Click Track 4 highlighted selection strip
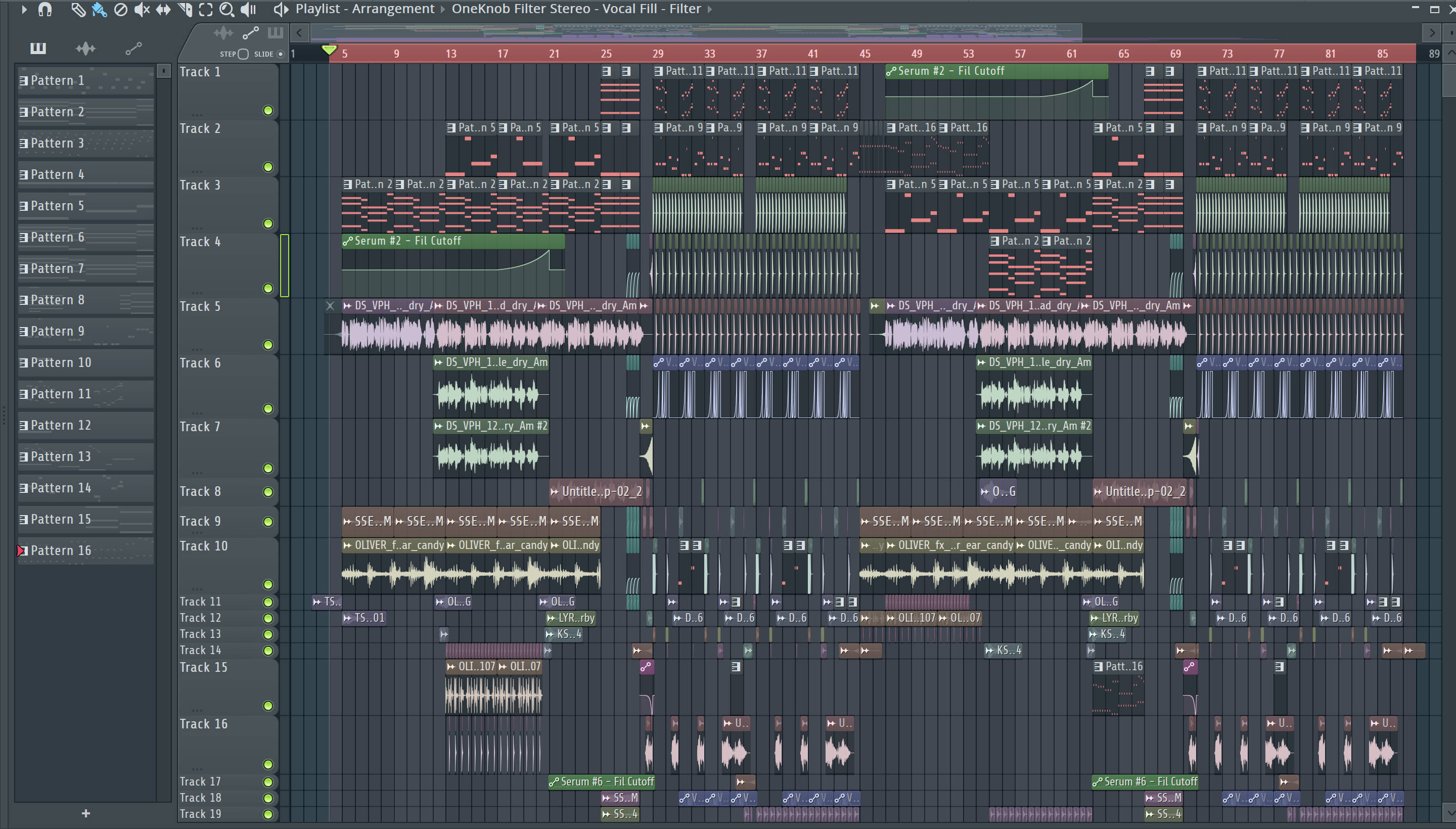 coord(285,265)
